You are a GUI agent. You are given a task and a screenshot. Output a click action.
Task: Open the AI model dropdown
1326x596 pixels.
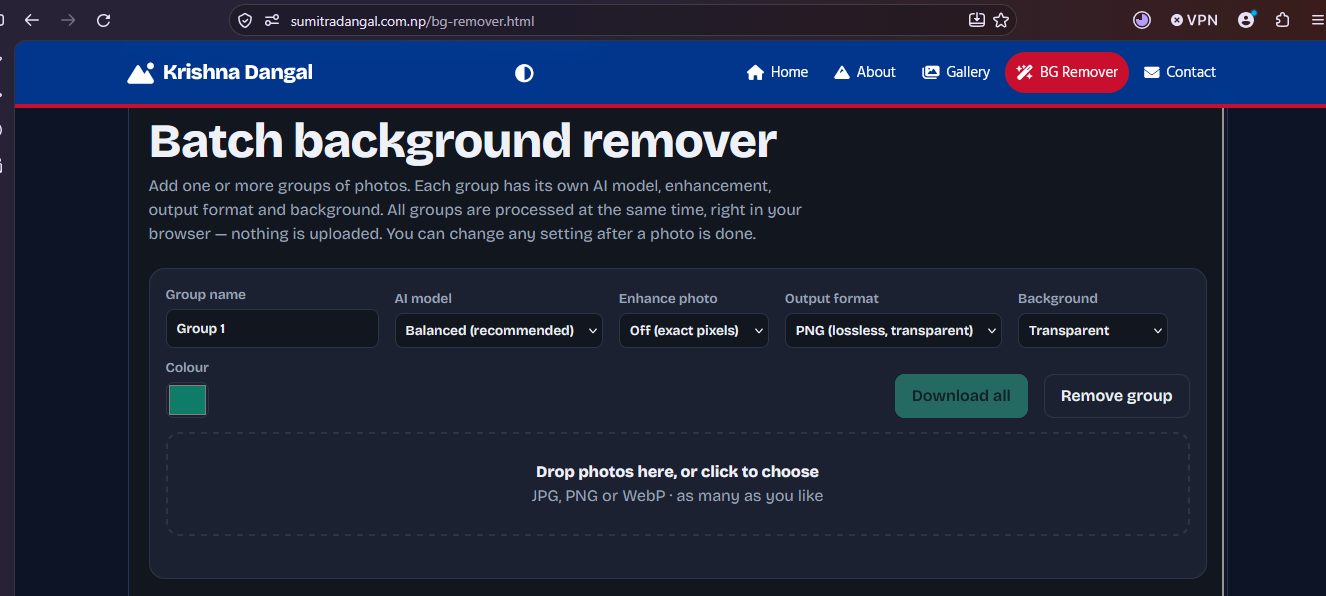coord(499,330)
